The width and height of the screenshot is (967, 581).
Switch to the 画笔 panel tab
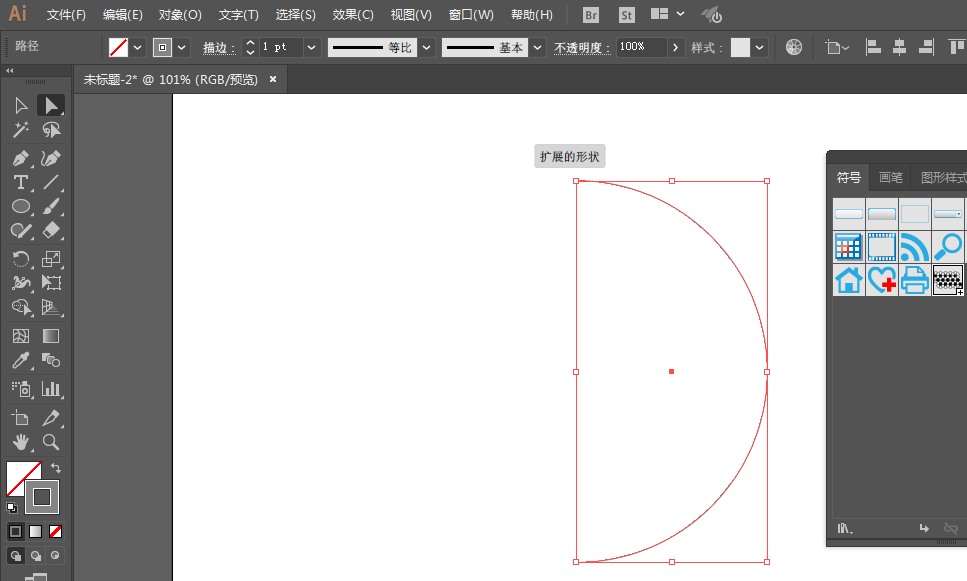[889, 177]
